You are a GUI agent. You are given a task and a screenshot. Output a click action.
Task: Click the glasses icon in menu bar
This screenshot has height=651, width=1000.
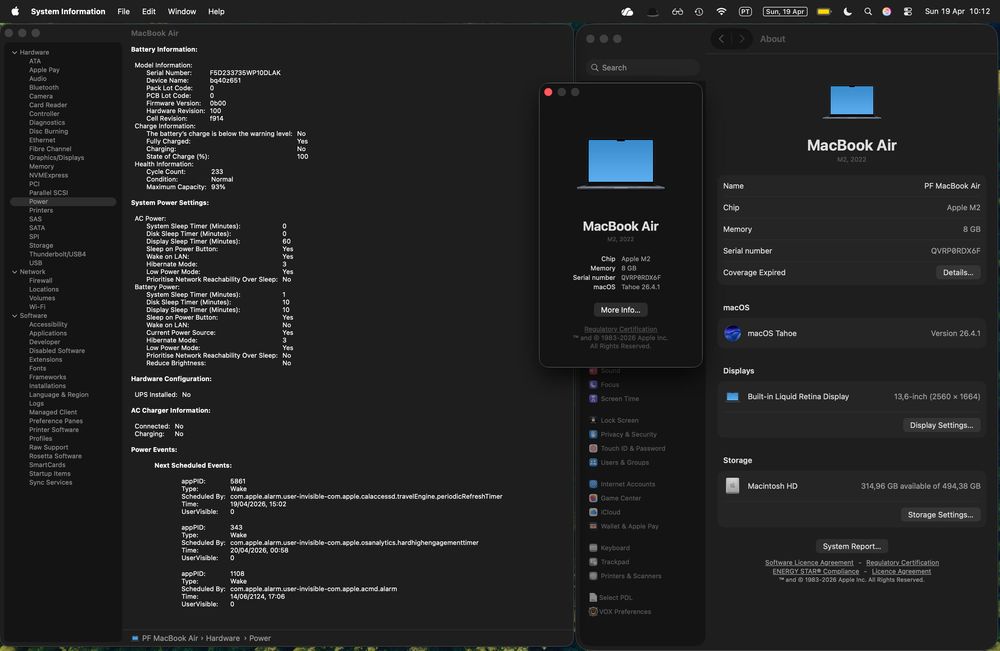(x=677, y=11)
